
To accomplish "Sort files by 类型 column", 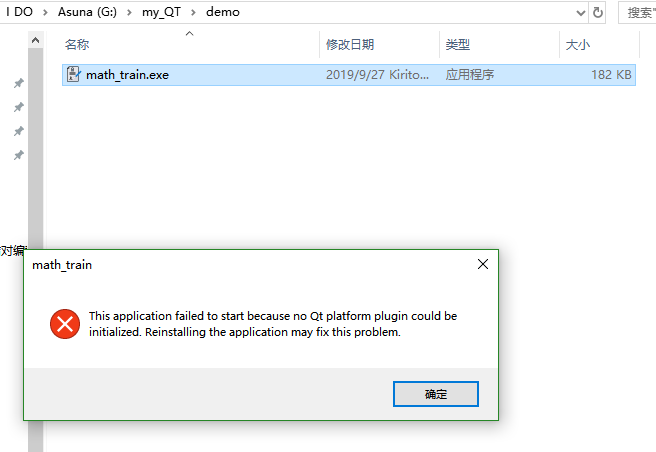I will [458, 44].
